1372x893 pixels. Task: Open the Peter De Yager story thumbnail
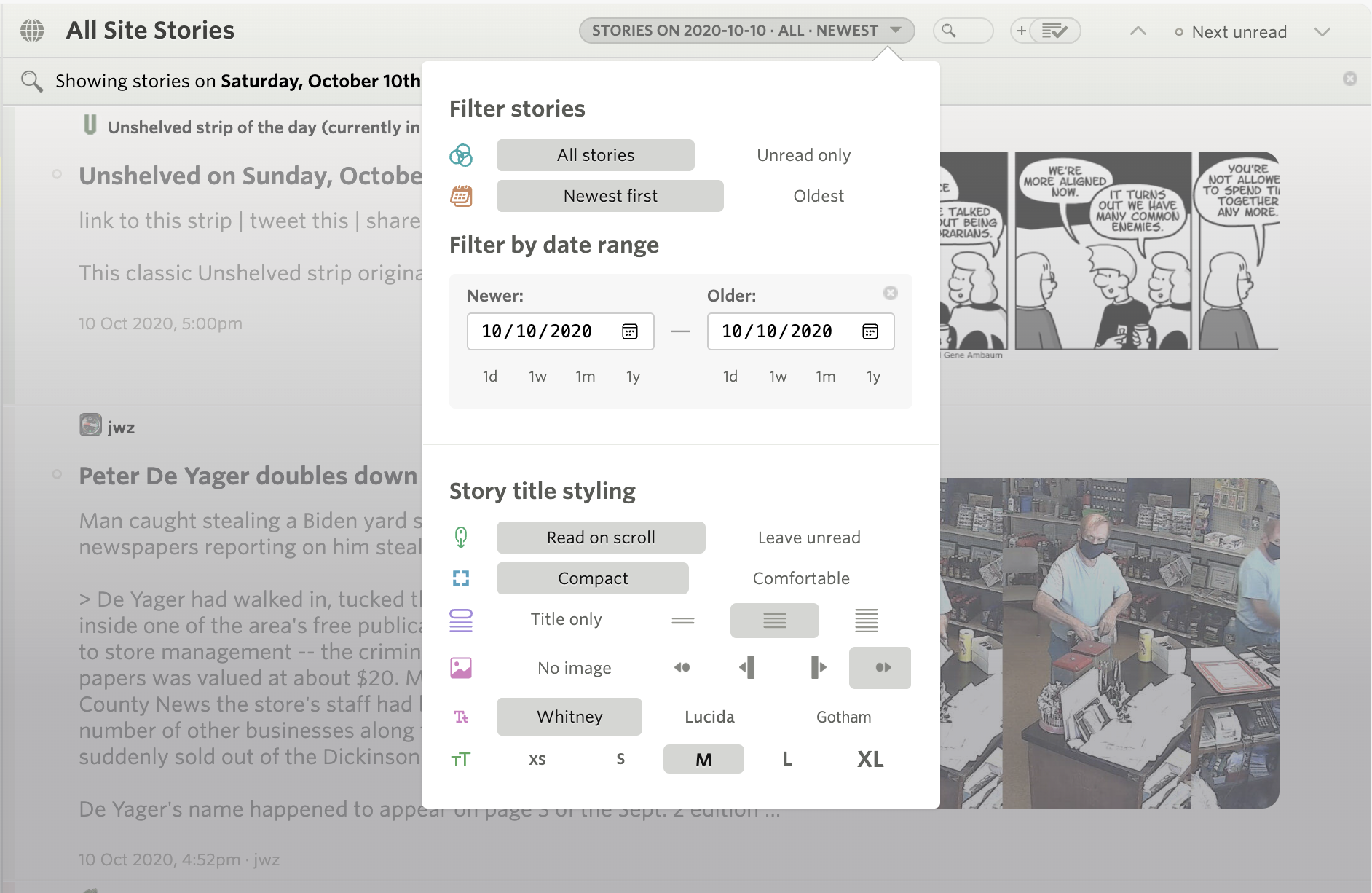(1108, 642)
